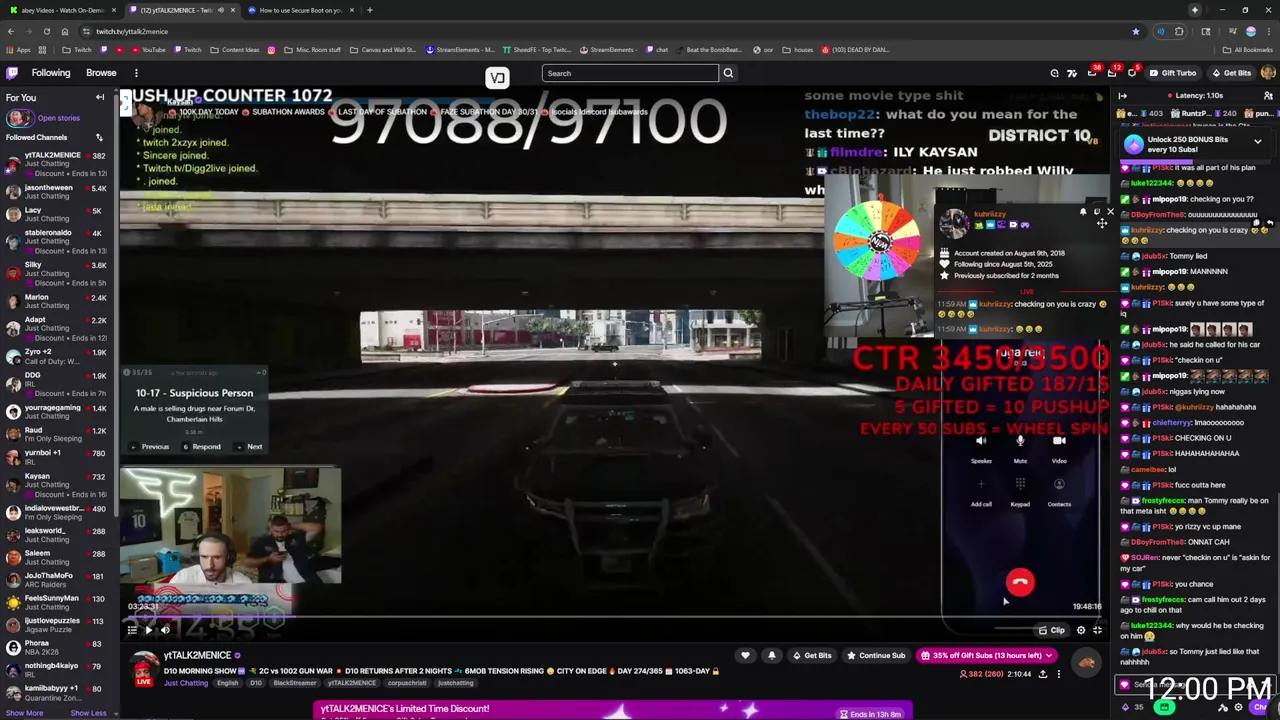Bookmark this page with star icon
The width and height of the screenshot is (1280, 720).
tap(1135, 31)
